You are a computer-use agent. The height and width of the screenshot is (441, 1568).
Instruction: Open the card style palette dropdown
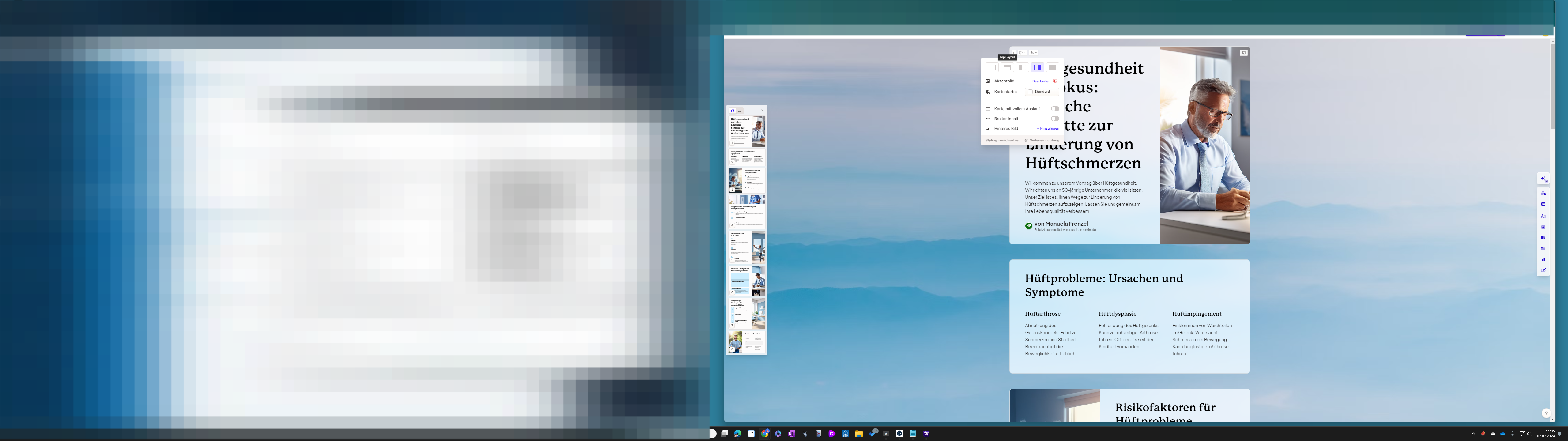tap(1023, 52)
